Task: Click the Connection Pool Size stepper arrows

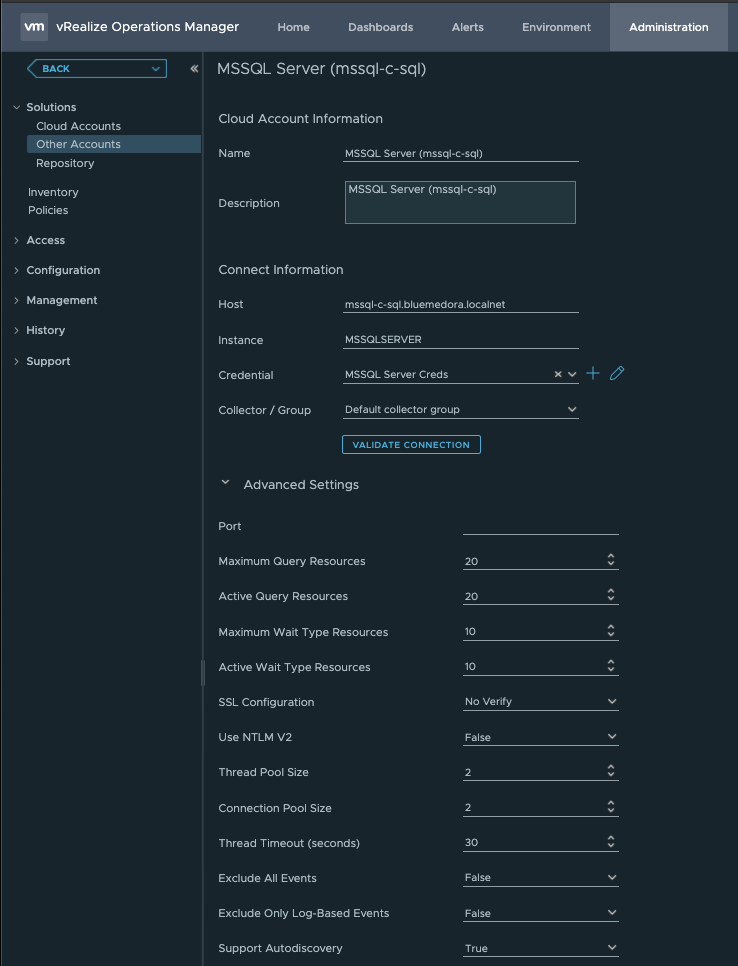Action: click(610, 804)
